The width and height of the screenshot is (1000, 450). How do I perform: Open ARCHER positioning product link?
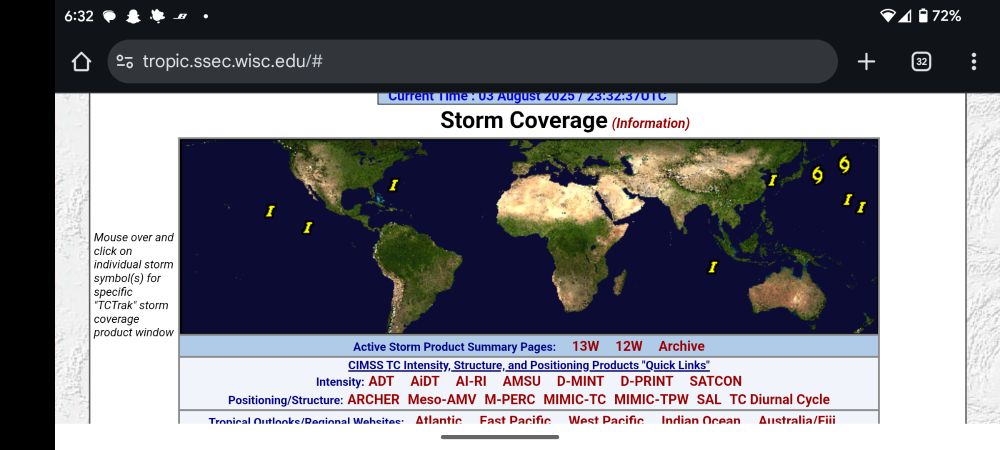coord(373,400)
